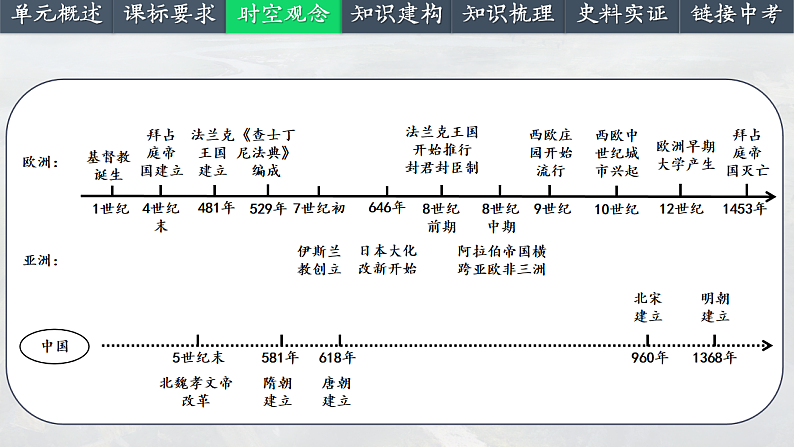Click the 拜占庭帝国建立 event text

point(162,152)
